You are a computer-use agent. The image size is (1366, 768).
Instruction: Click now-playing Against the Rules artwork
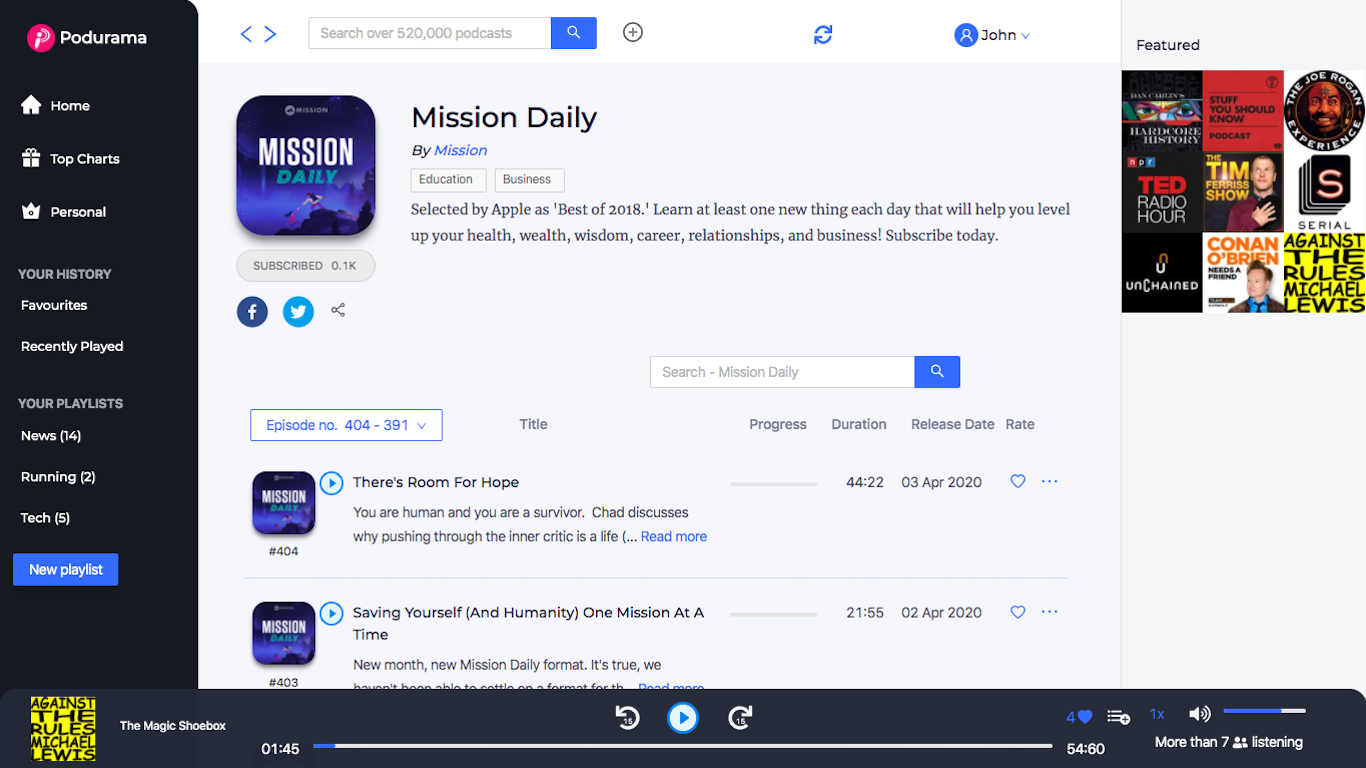click(x=63, y=729)
